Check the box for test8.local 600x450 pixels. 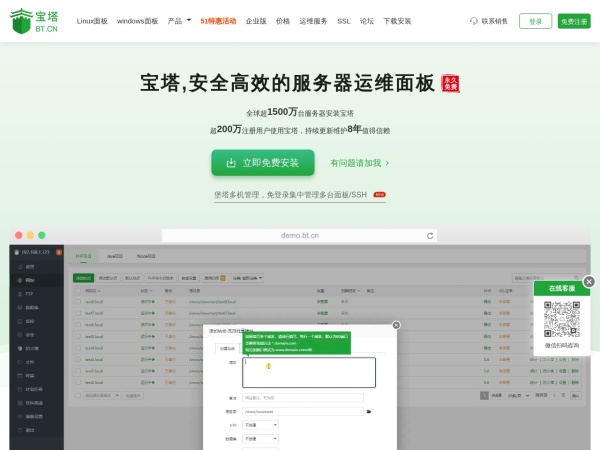[x=78, y=302]
